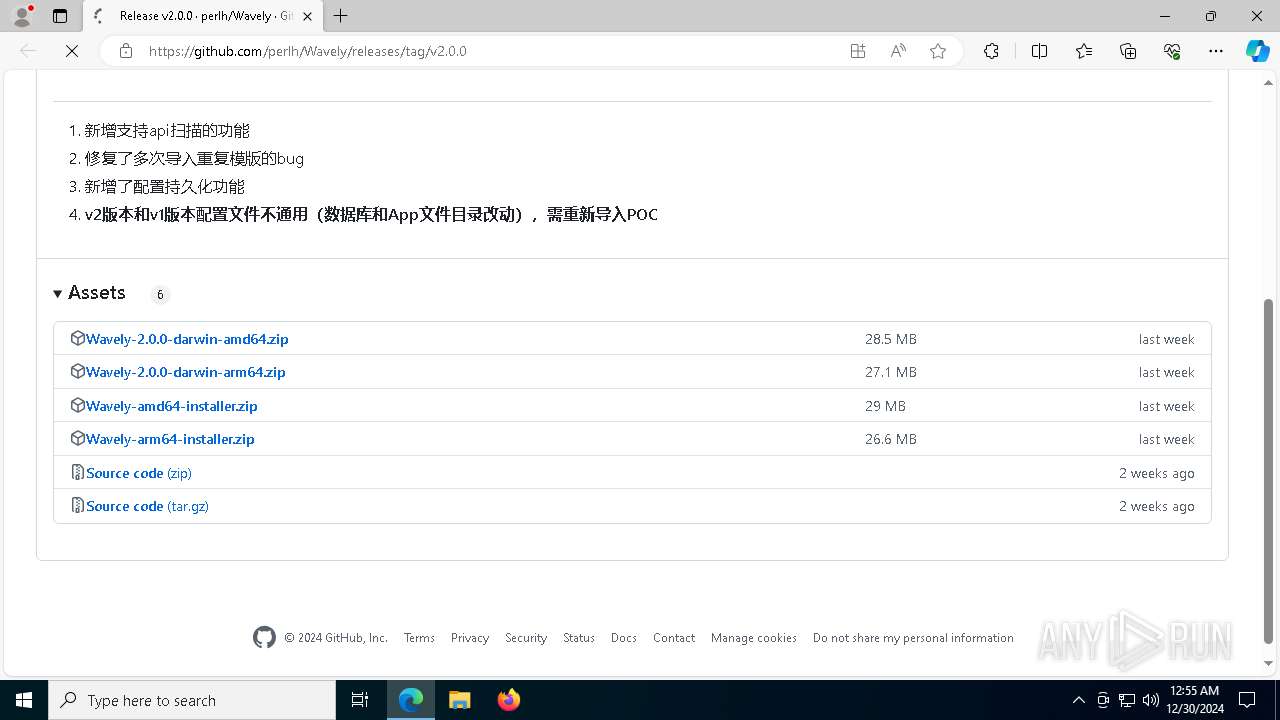Click package icon beside Wavely-2.0.0-darwin-amd64.zip
The height and width of the screenshot is (720, 1280).
tap(78, 339)
